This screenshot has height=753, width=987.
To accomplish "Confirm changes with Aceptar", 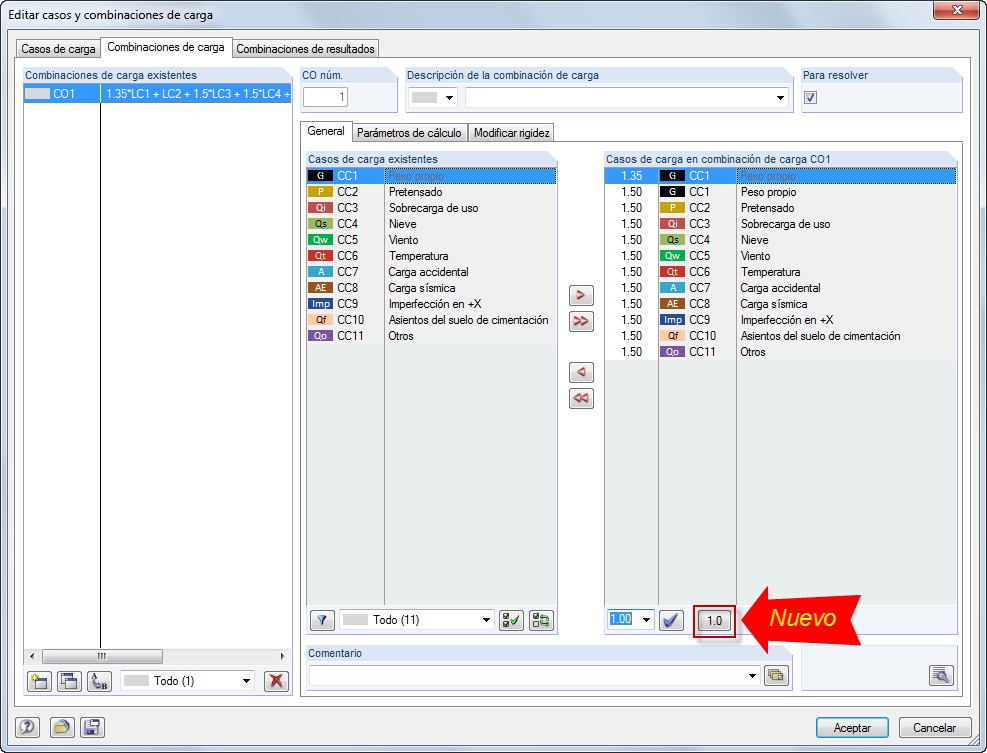I will (x=851, y=727).
